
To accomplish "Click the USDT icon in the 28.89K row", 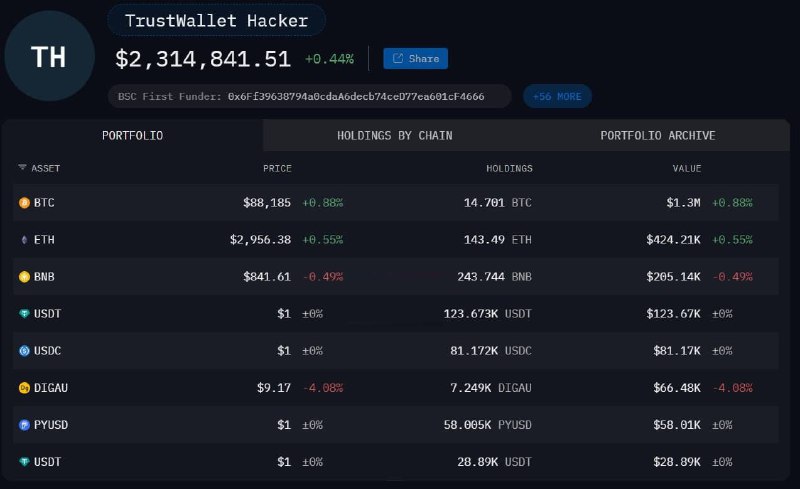I will pos(24,462).
